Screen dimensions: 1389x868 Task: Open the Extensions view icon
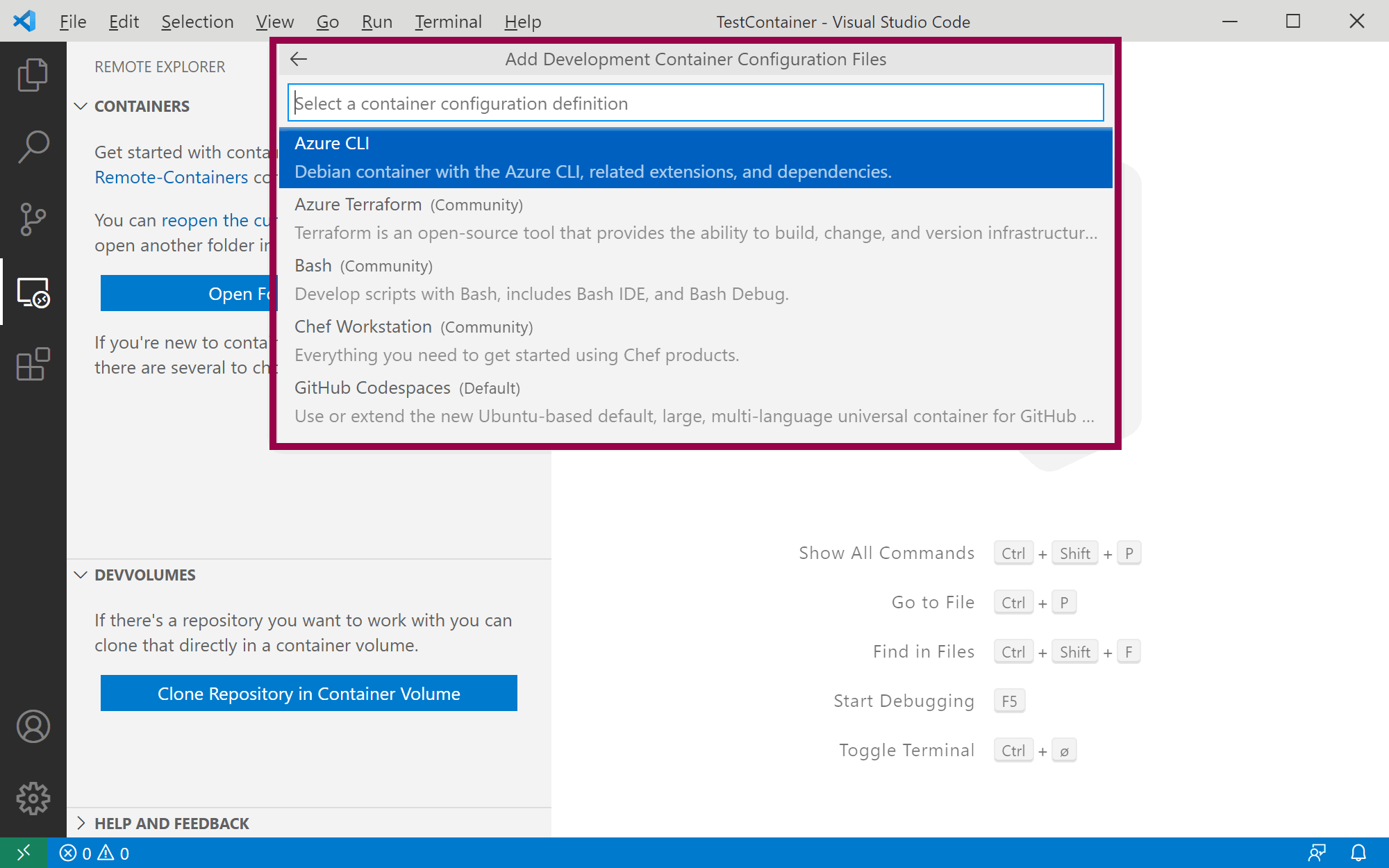[33, 364]
